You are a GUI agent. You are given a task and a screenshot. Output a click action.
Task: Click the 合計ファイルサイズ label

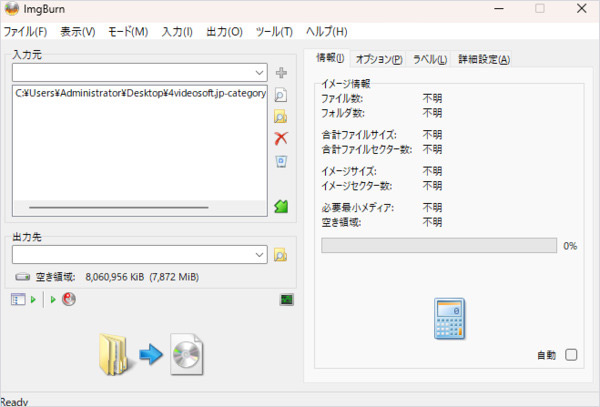[x=359, y=135]
